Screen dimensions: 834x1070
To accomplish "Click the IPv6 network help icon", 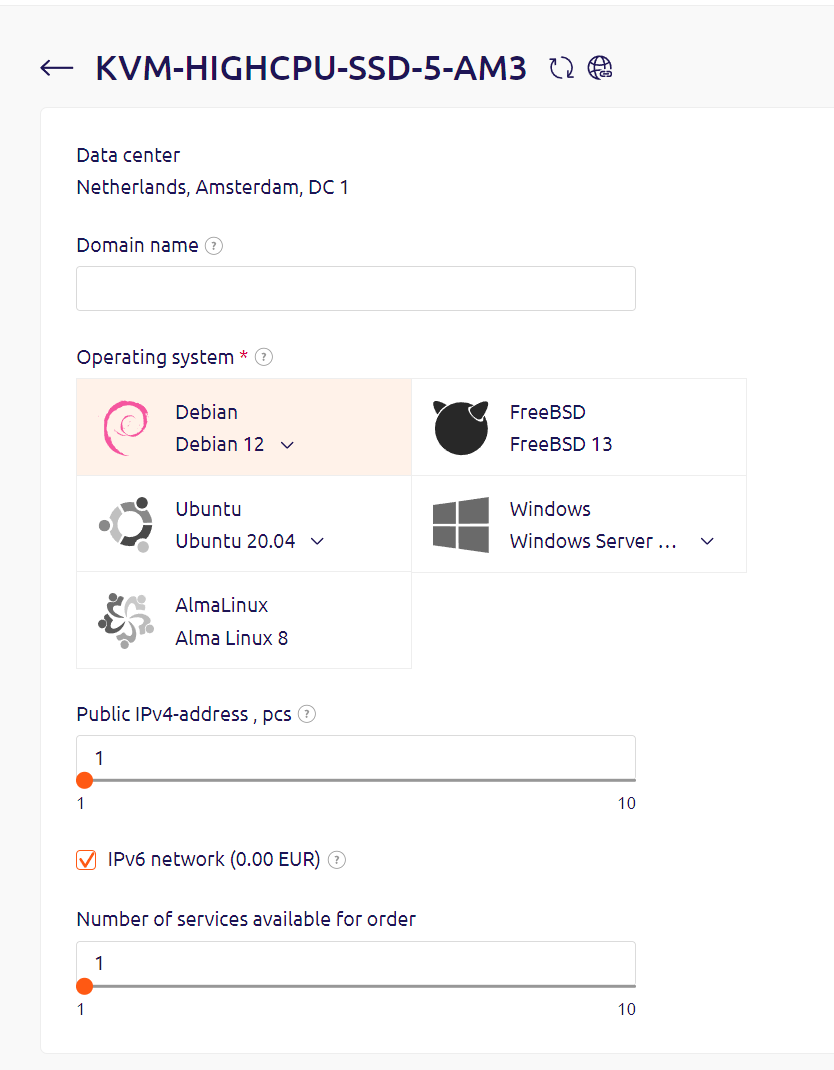I will point(337,860).
